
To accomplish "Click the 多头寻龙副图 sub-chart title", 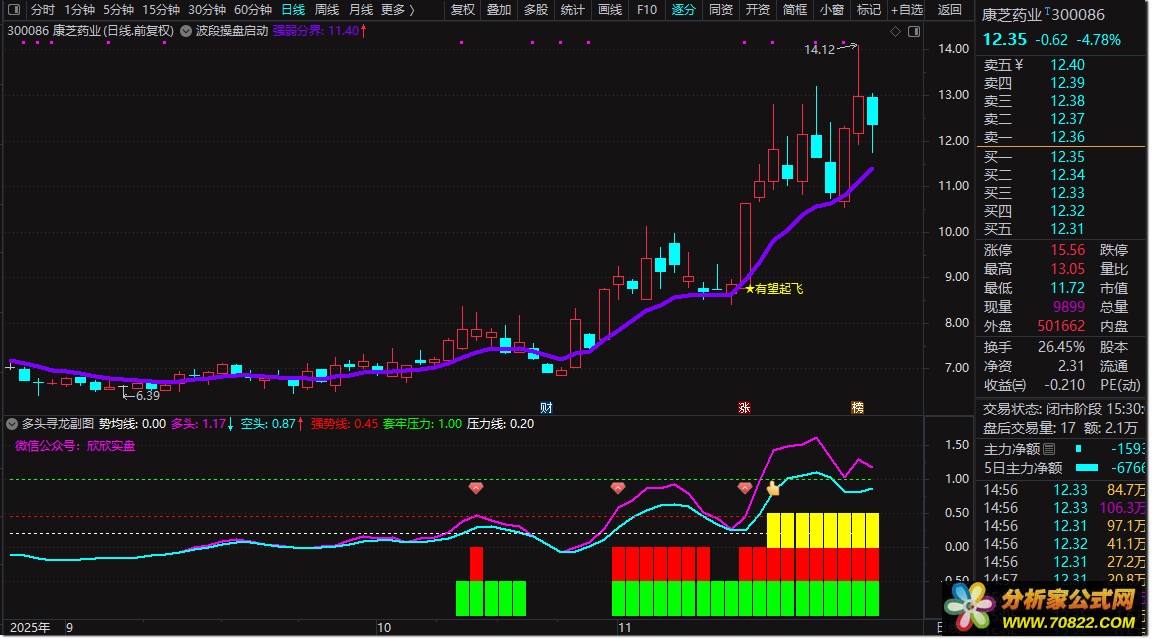I will 58,424.
